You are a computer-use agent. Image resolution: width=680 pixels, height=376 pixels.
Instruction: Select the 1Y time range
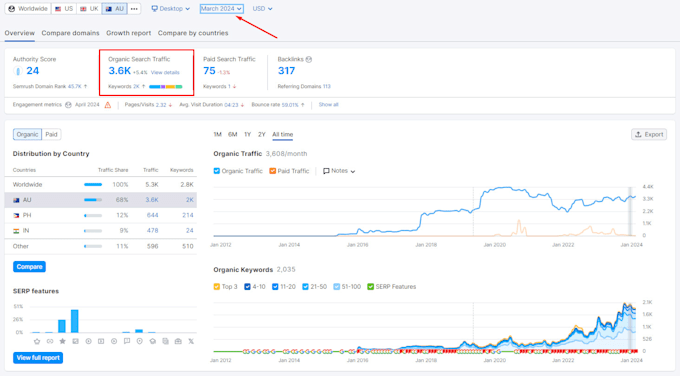(247, 134)
